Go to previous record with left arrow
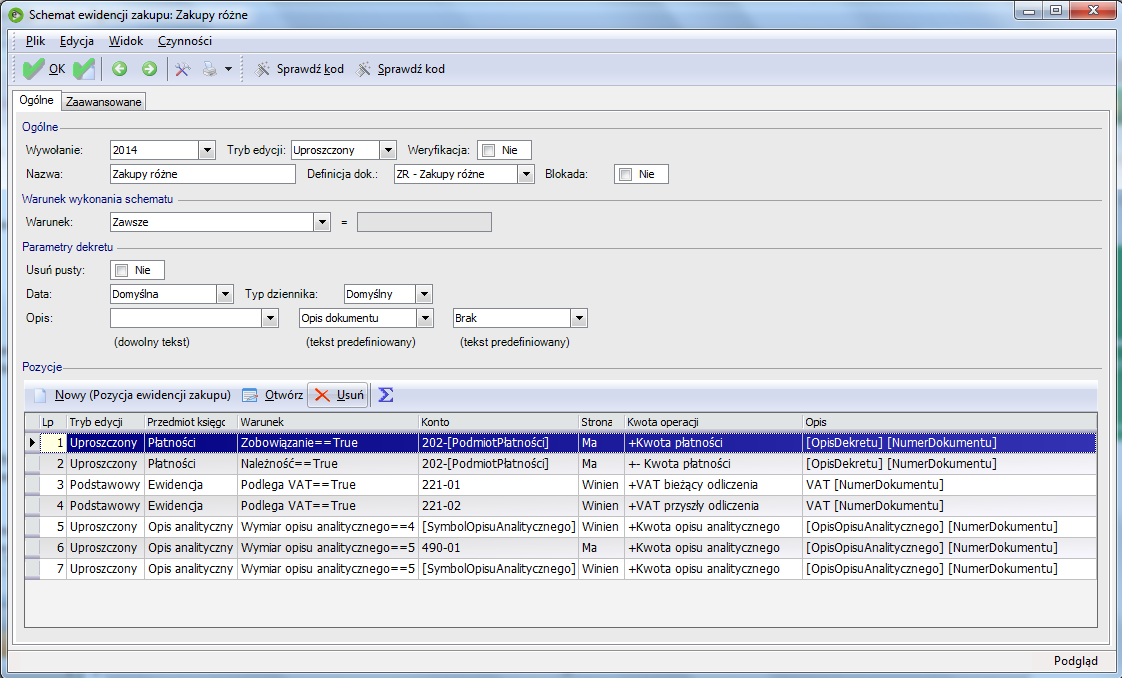This screenshot has width=1122, height=678. (x=119, y=69)
